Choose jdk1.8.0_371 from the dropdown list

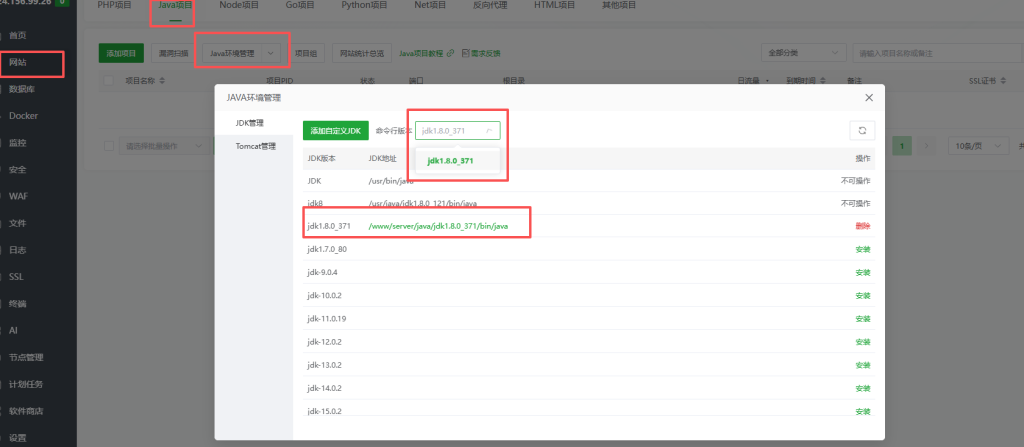(x=451, y=161)
